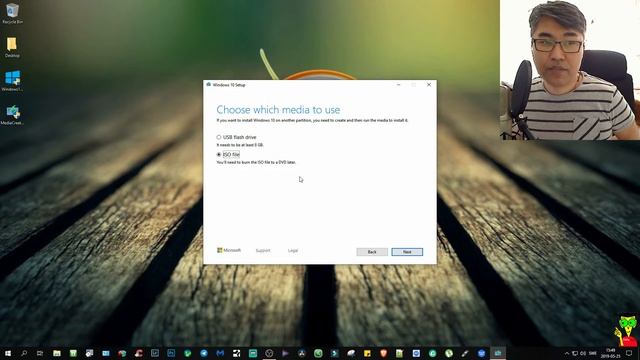The width and height of the screenshot is (640, 360).
Task: Open Task View from the taskbar
Action: click(x=40, y=353)
